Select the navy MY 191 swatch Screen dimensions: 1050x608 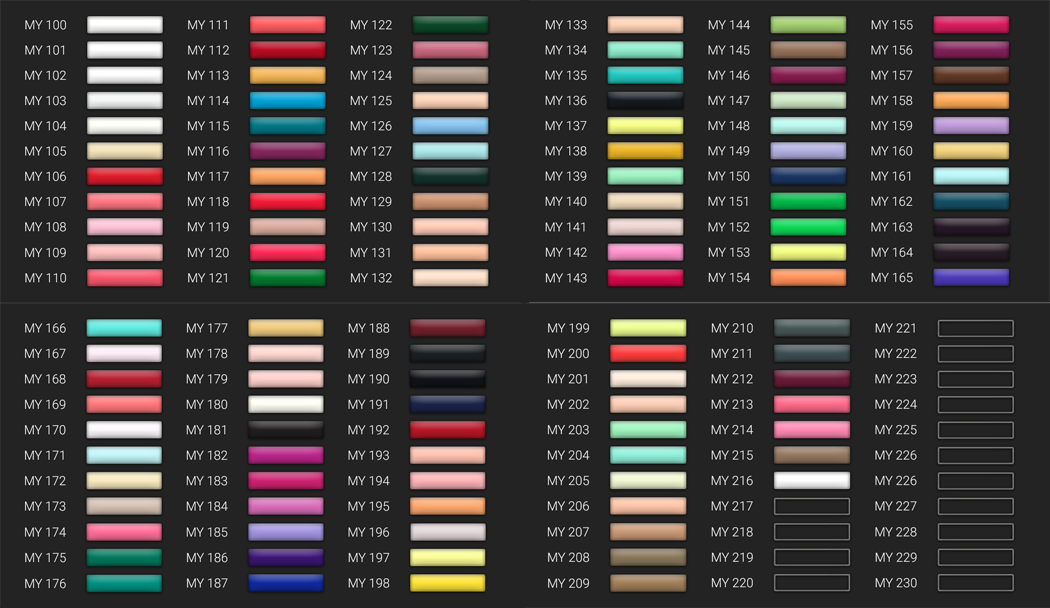pos(447,404)
